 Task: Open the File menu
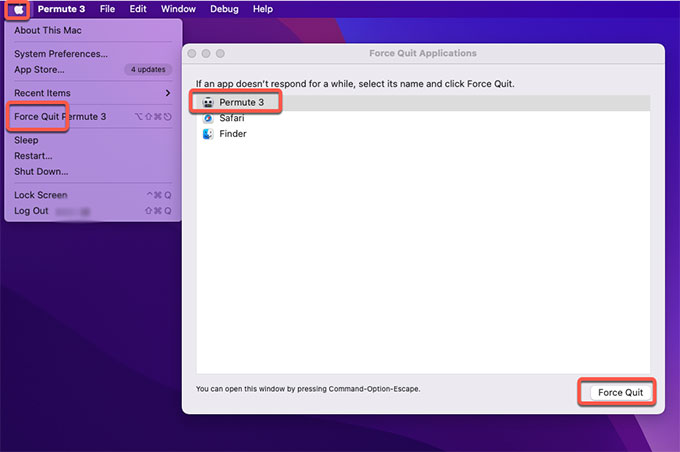click(x=107, y=9)
